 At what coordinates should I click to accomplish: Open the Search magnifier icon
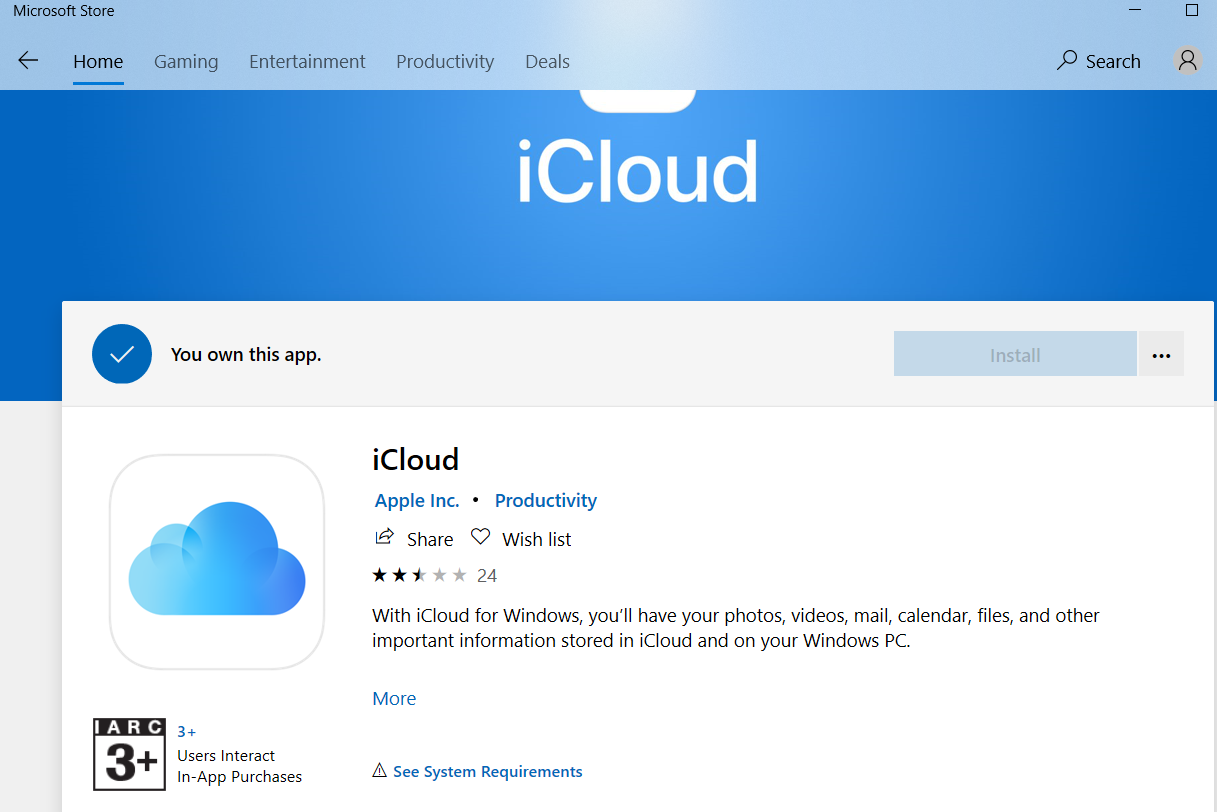(x=1067, y=60)
